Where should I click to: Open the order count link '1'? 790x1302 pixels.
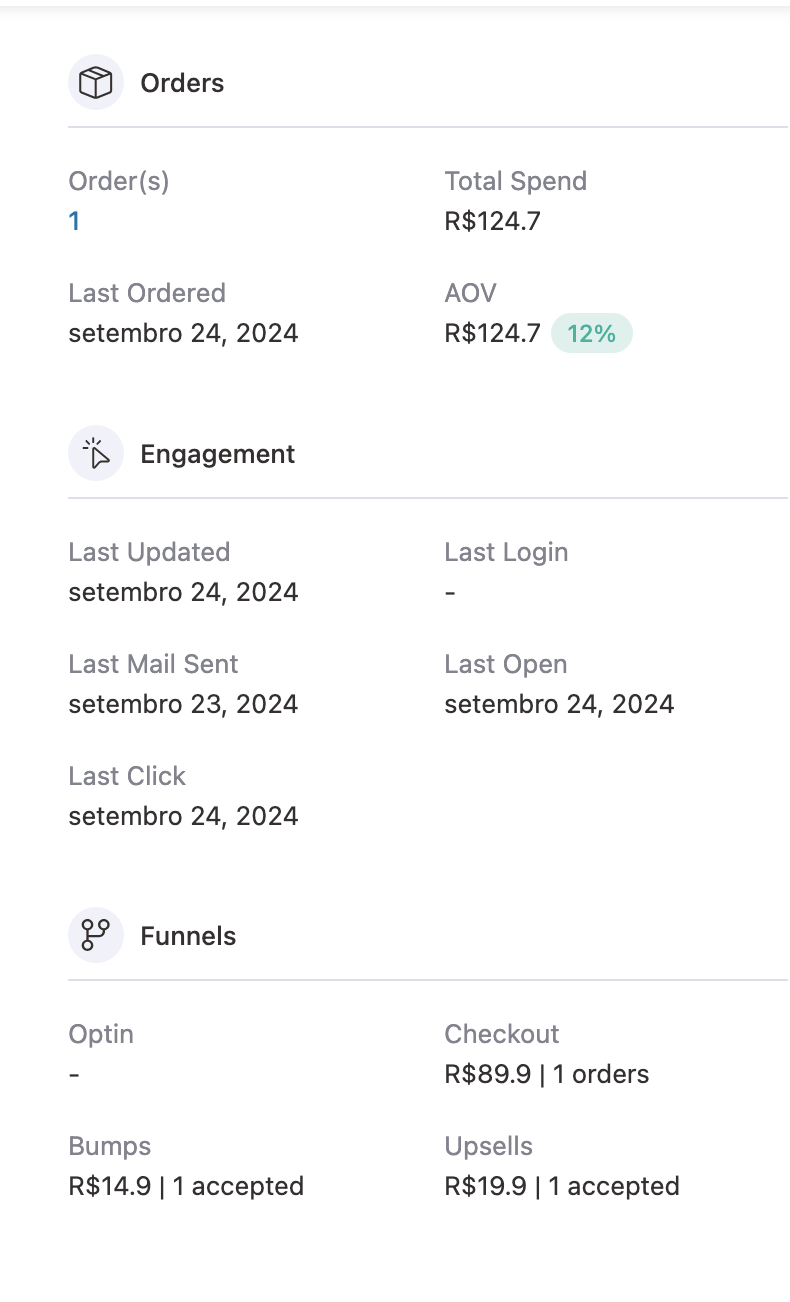74,221
